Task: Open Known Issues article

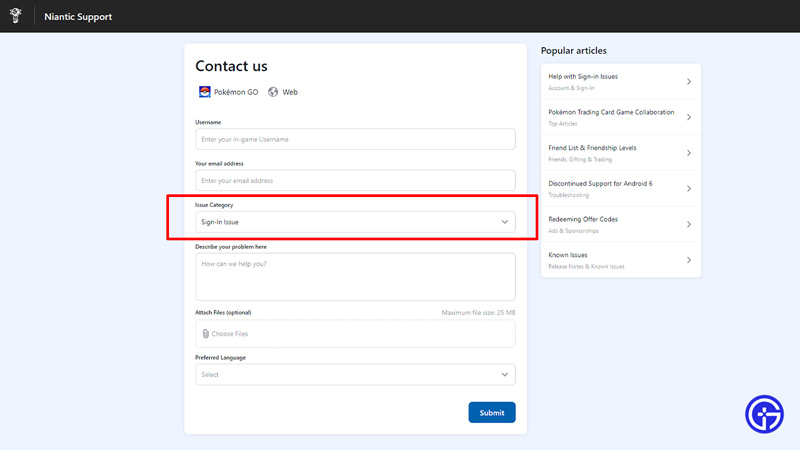Action: [621, 260]
